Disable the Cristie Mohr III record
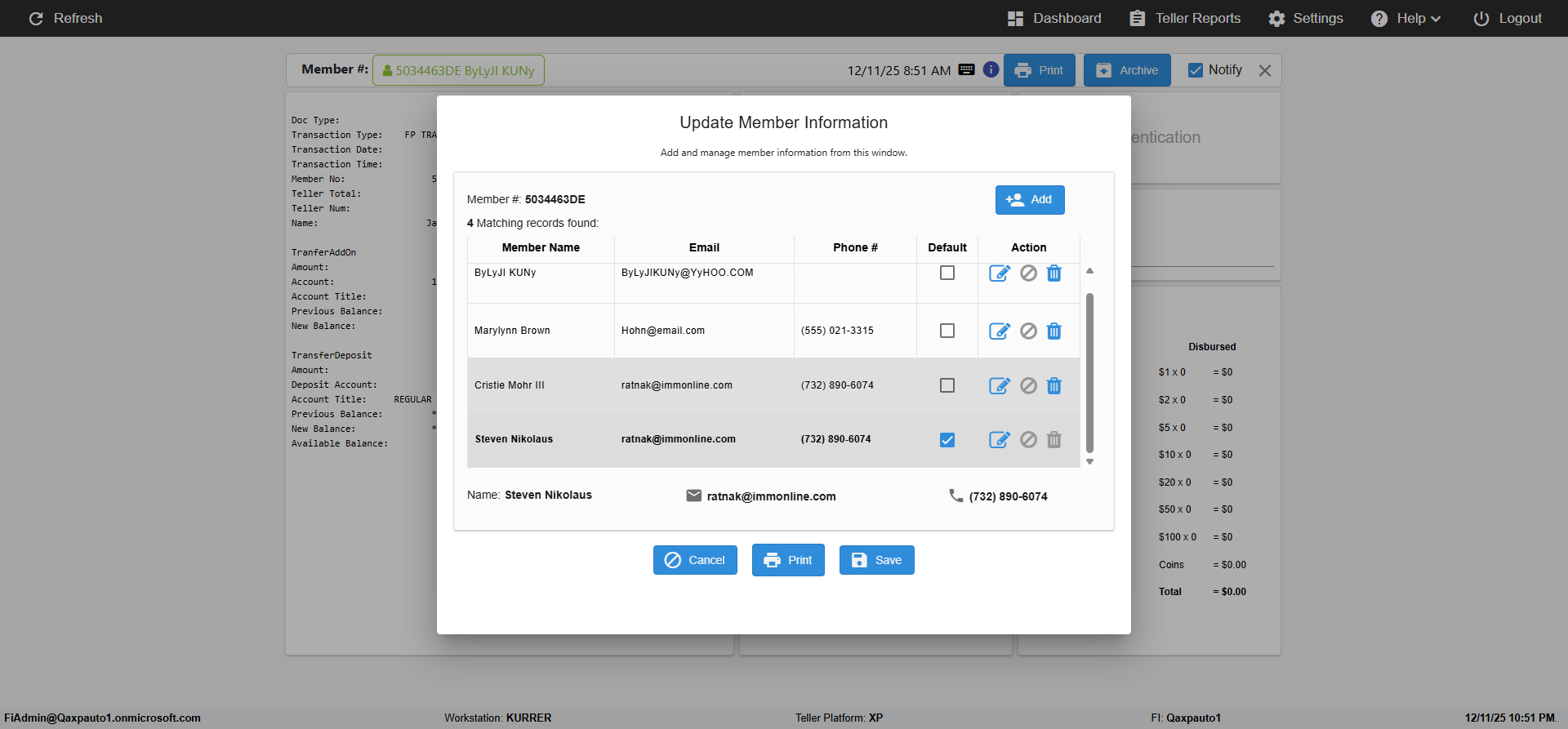The image size is (1568, 729). click(x=1029, y=385)
